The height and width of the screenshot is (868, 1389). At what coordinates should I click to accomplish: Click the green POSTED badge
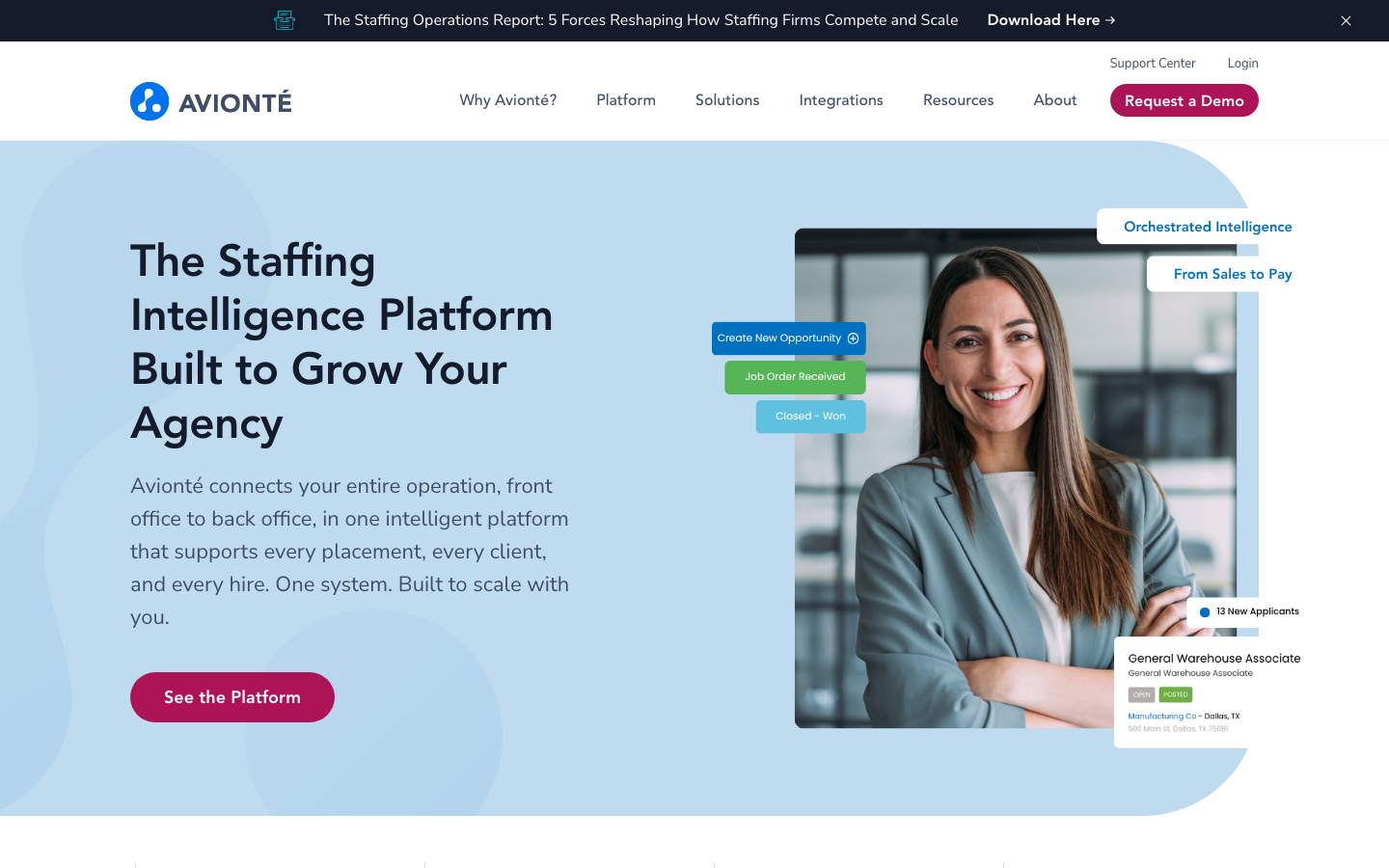[x=1176, y=694]
